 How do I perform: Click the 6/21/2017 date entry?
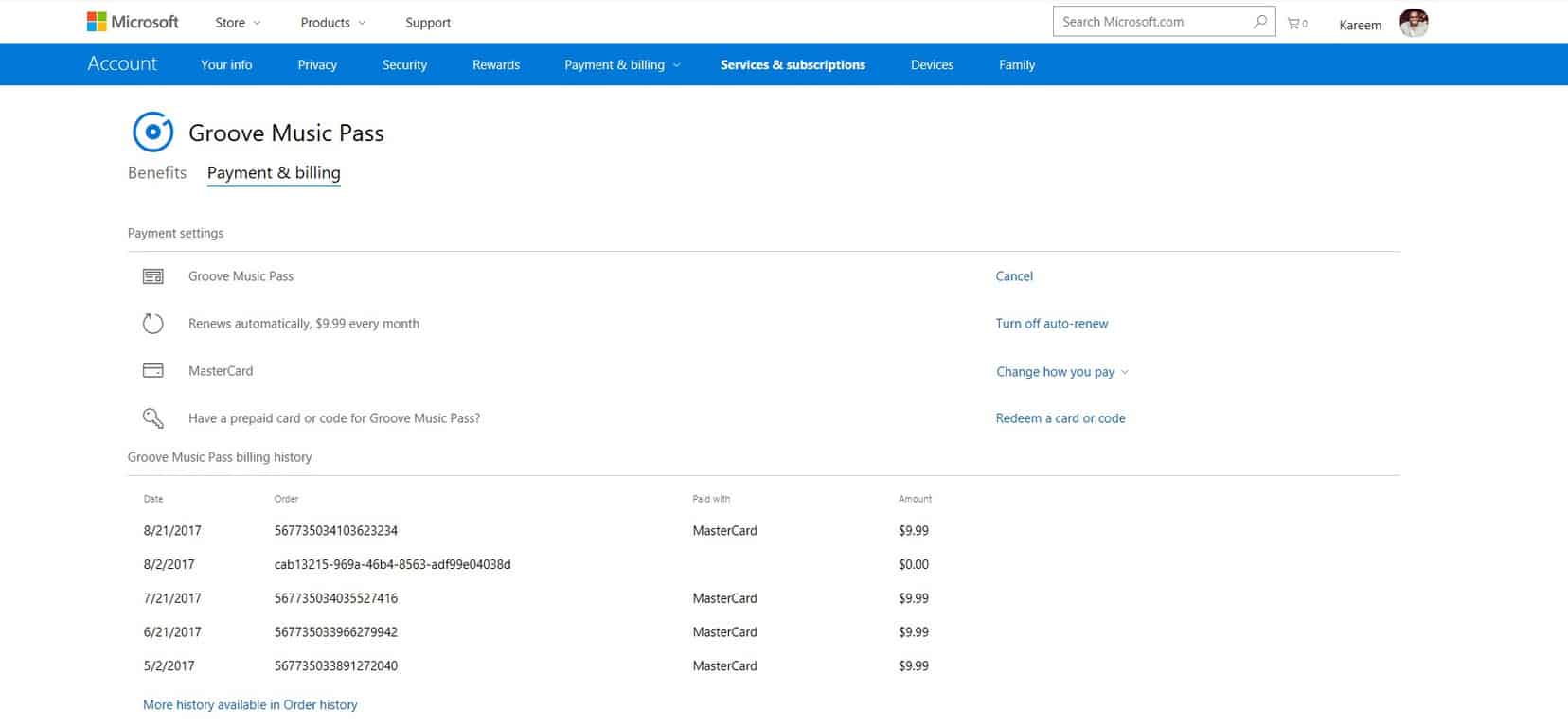click(172, 632)
